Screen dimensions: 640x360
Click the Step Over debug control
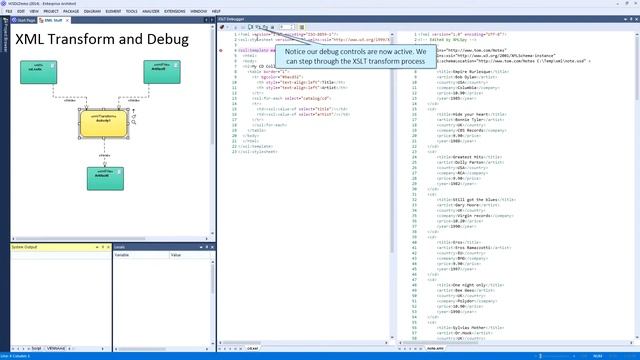pos(258,27)
